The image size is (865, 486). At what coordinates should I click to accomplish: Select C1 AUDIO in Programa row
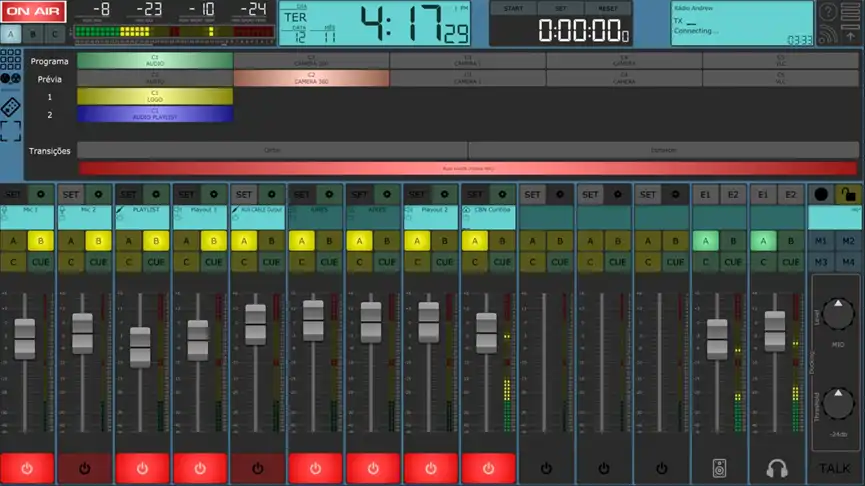[x=155, y=61]
